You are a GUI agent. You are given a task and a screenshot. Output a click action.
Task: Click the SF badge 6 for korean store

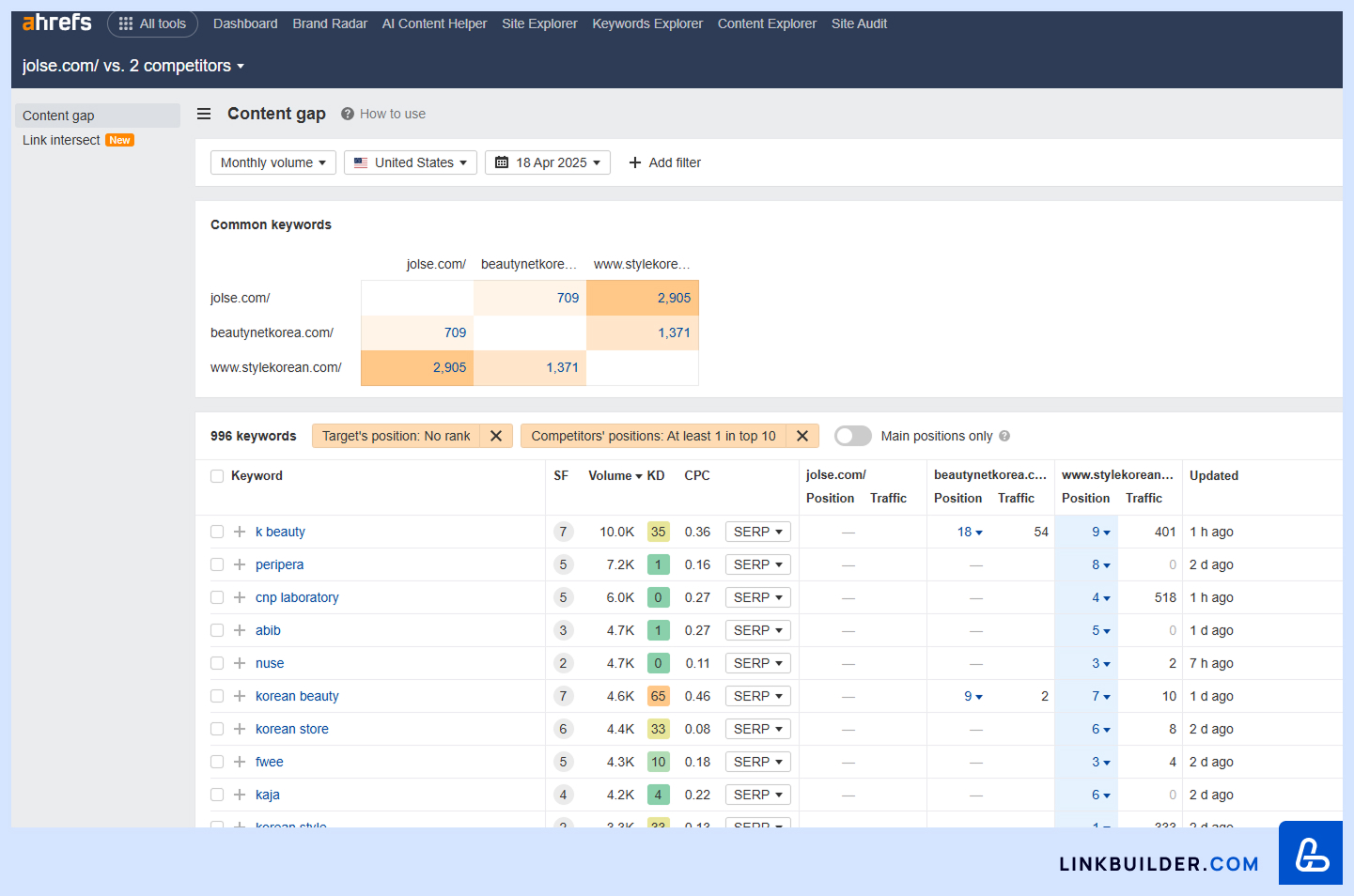[563, 729]
